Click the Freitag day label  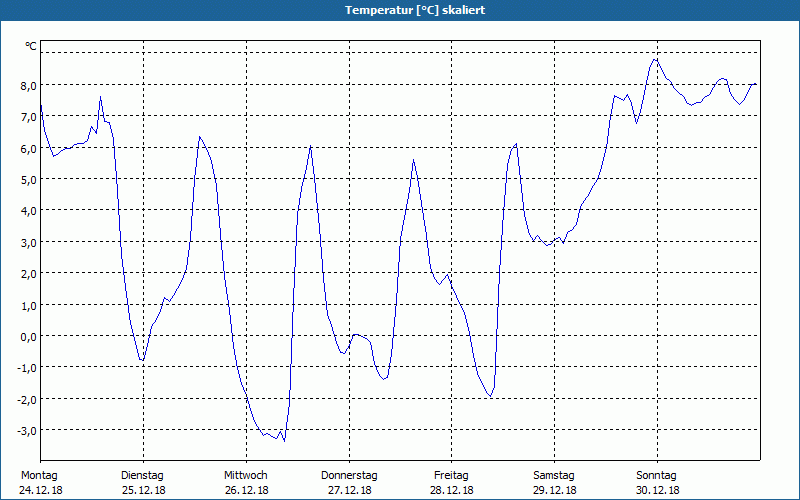pos(451,476)
